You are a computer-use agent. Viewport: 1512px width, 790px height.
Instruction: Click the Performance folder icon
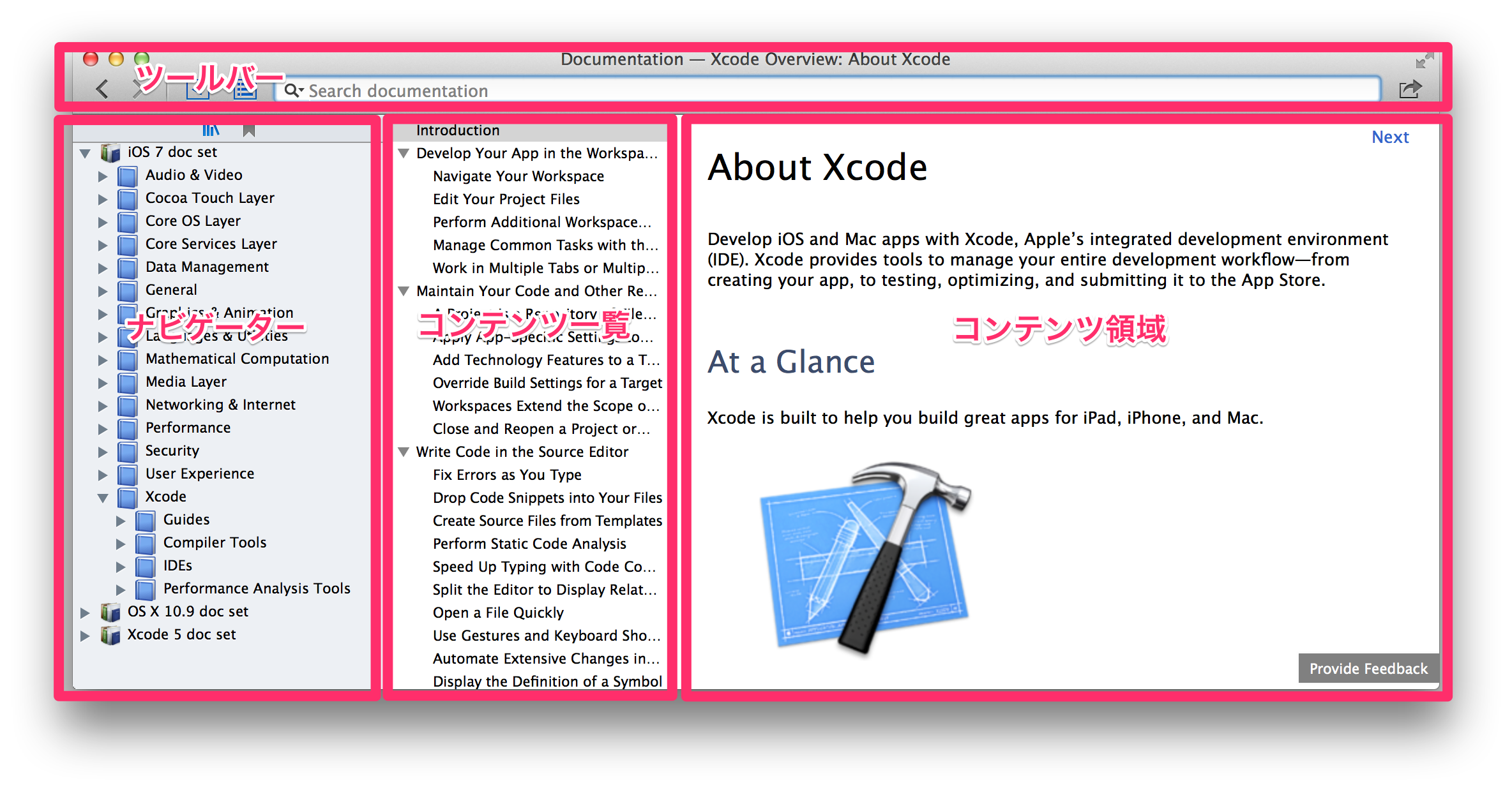(128, 428)
